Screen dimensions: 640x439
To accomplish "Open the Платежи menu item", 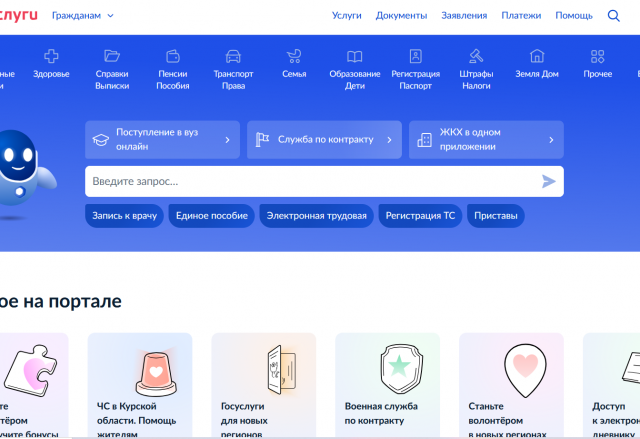I will click(x=521, y=16).
